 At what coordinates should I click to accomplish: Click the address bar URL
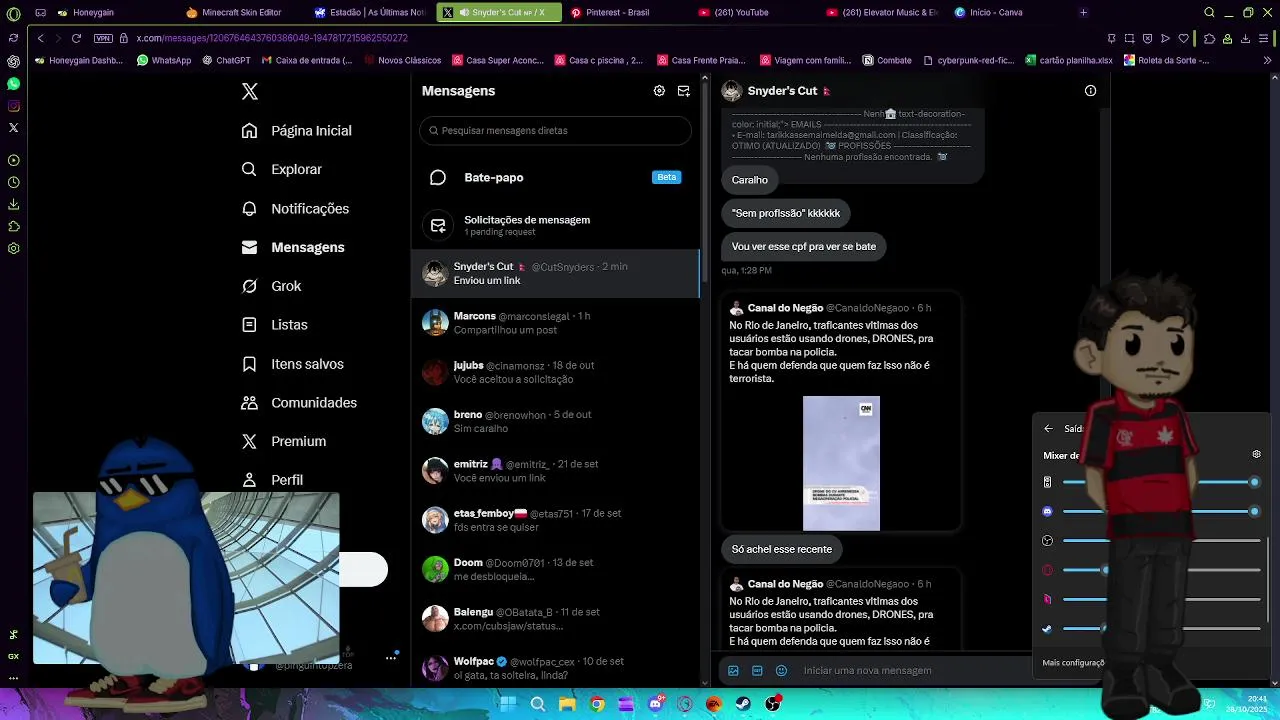pos(272,38)
